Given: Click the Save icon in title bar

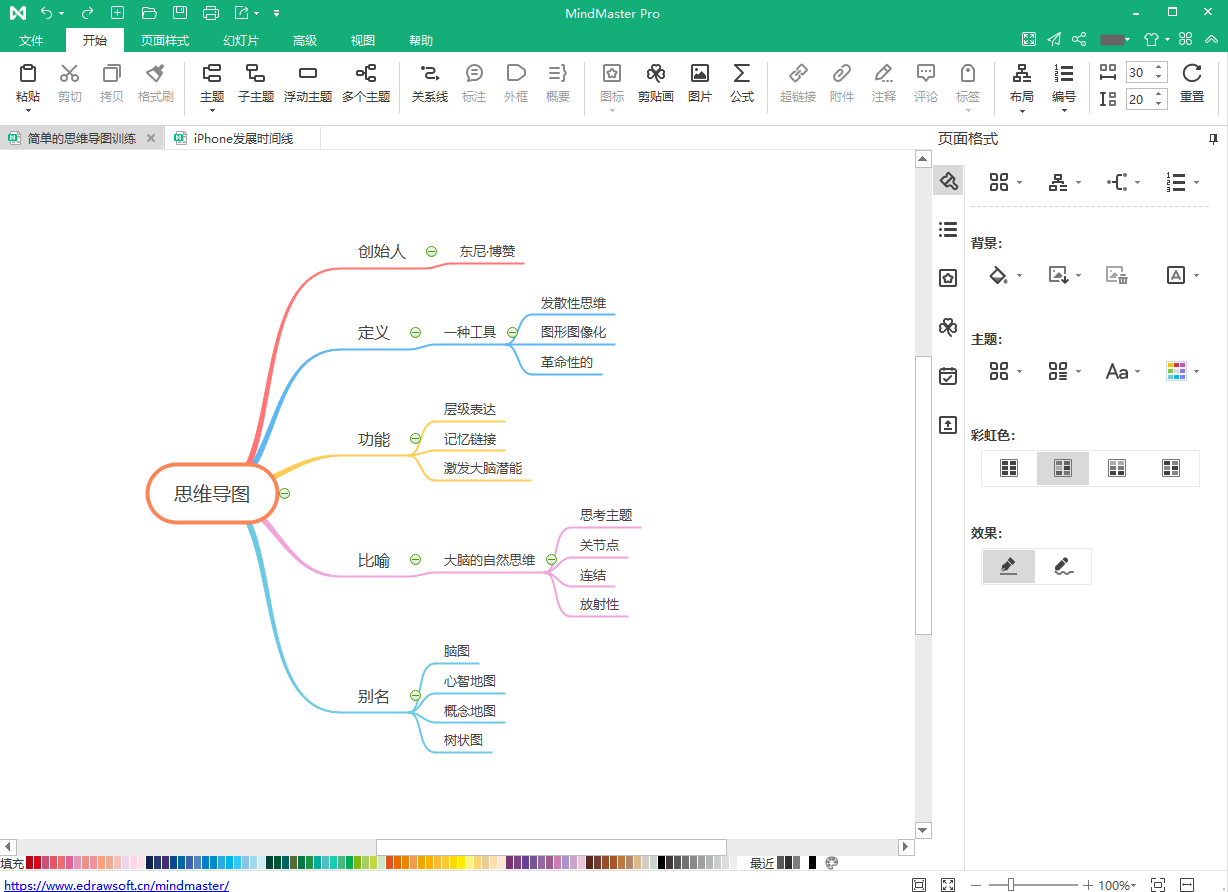Looking at the screenshot, I should [x=179, y=13].
